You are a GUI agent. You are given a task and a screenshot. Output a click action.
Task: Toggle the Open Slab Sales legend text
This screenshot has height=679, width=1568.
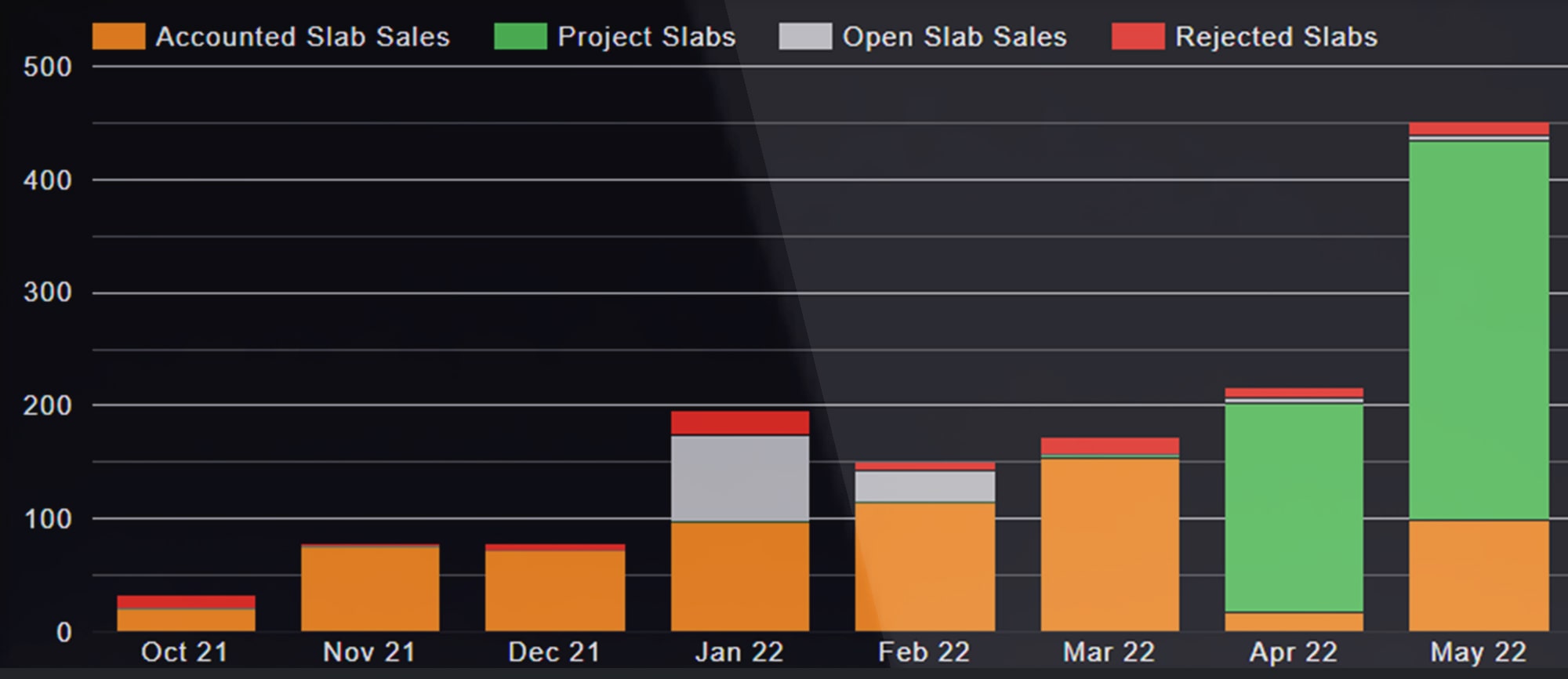(x=954, y=37)
